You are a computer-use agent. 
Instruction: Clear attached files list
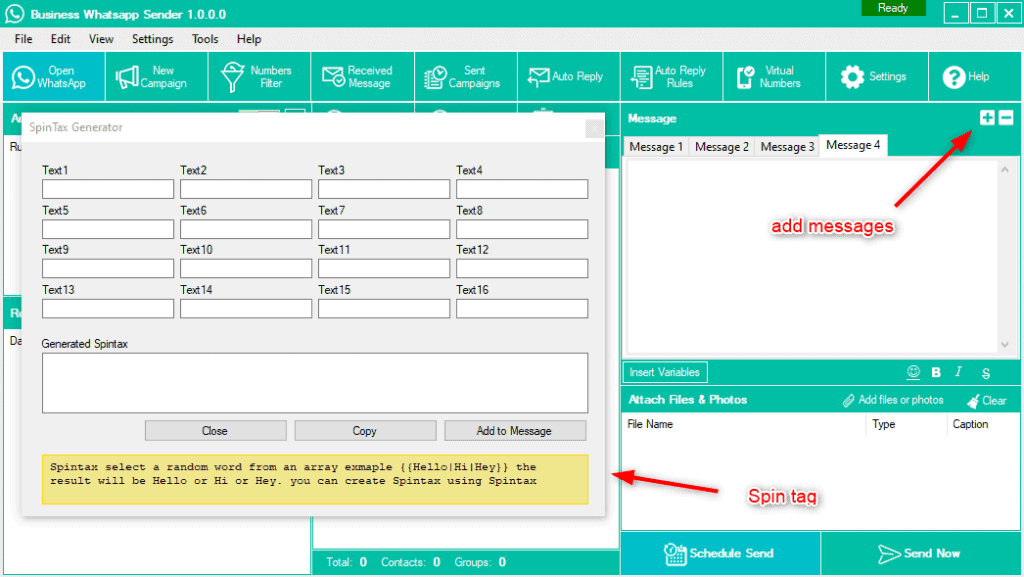987,401
